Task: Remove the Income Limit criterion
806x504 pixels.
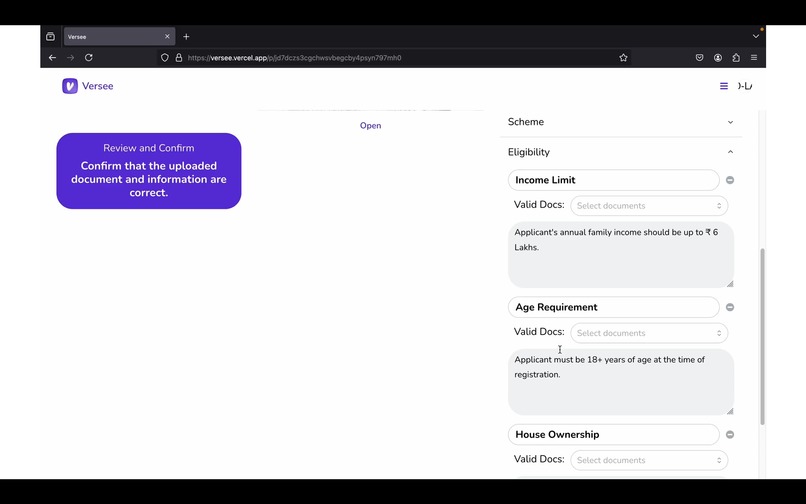Action: 730,180
